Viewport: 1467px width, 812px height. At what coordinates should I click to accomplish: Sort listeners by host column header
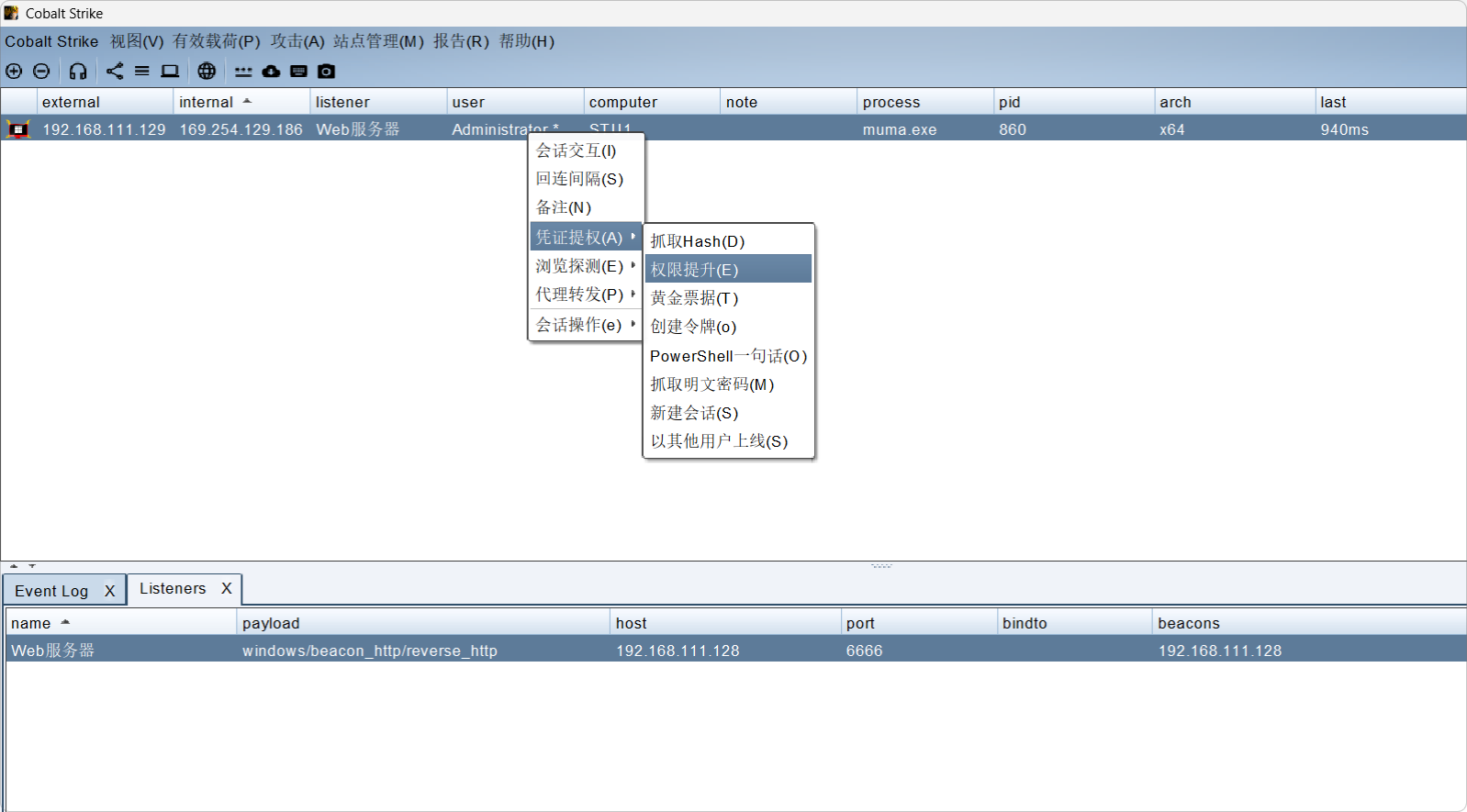726,623
